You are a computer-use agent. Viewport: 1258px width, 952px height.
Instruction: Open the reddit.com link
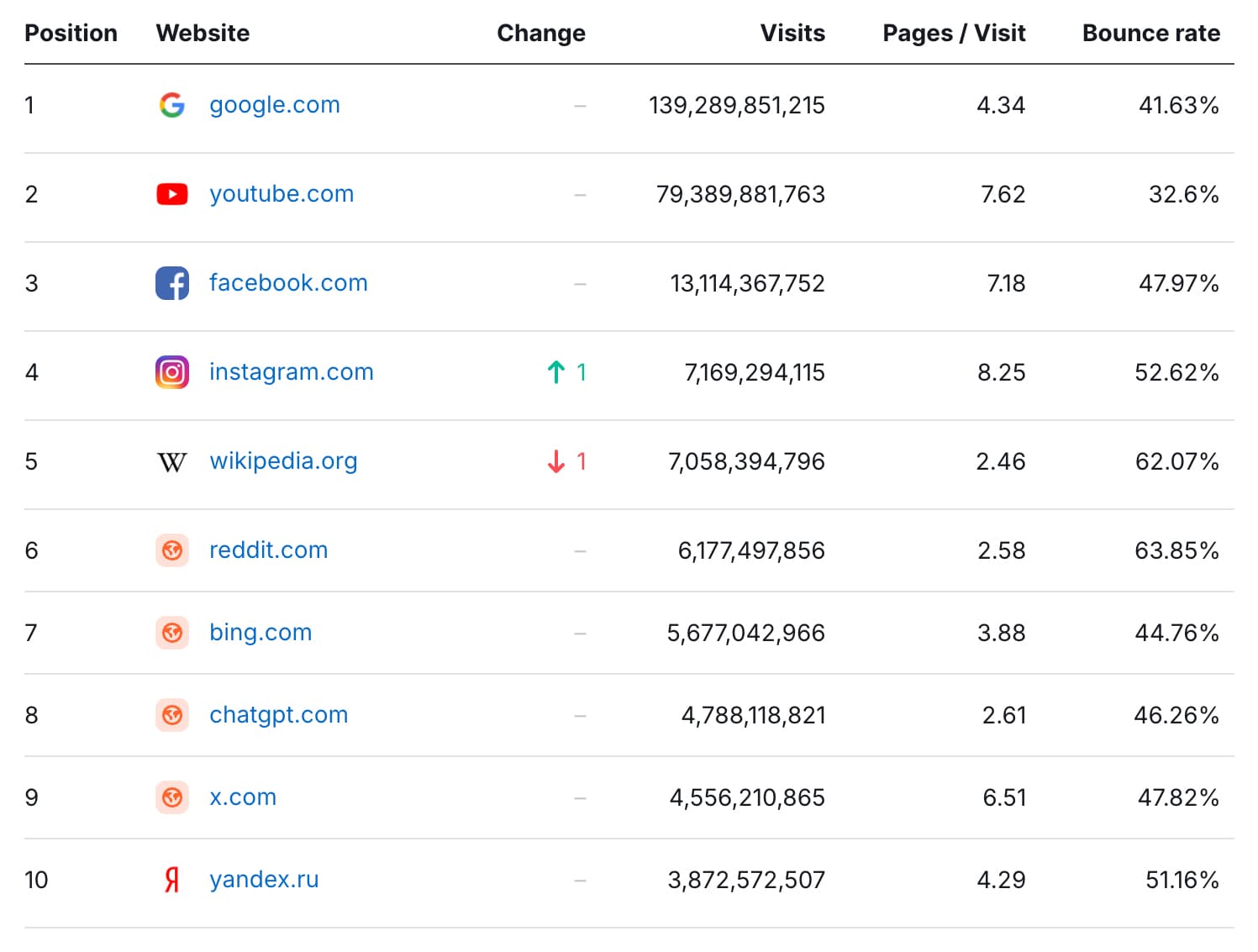coord(269,550)
